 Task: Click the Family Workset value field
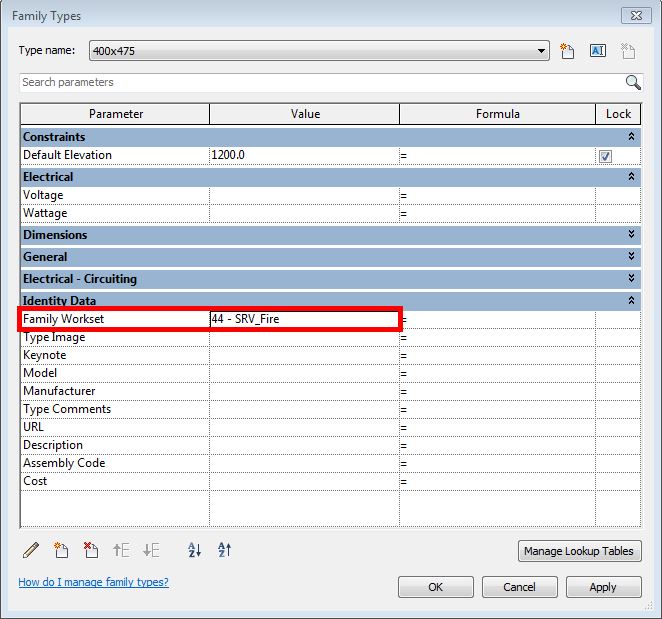point(304,319)
